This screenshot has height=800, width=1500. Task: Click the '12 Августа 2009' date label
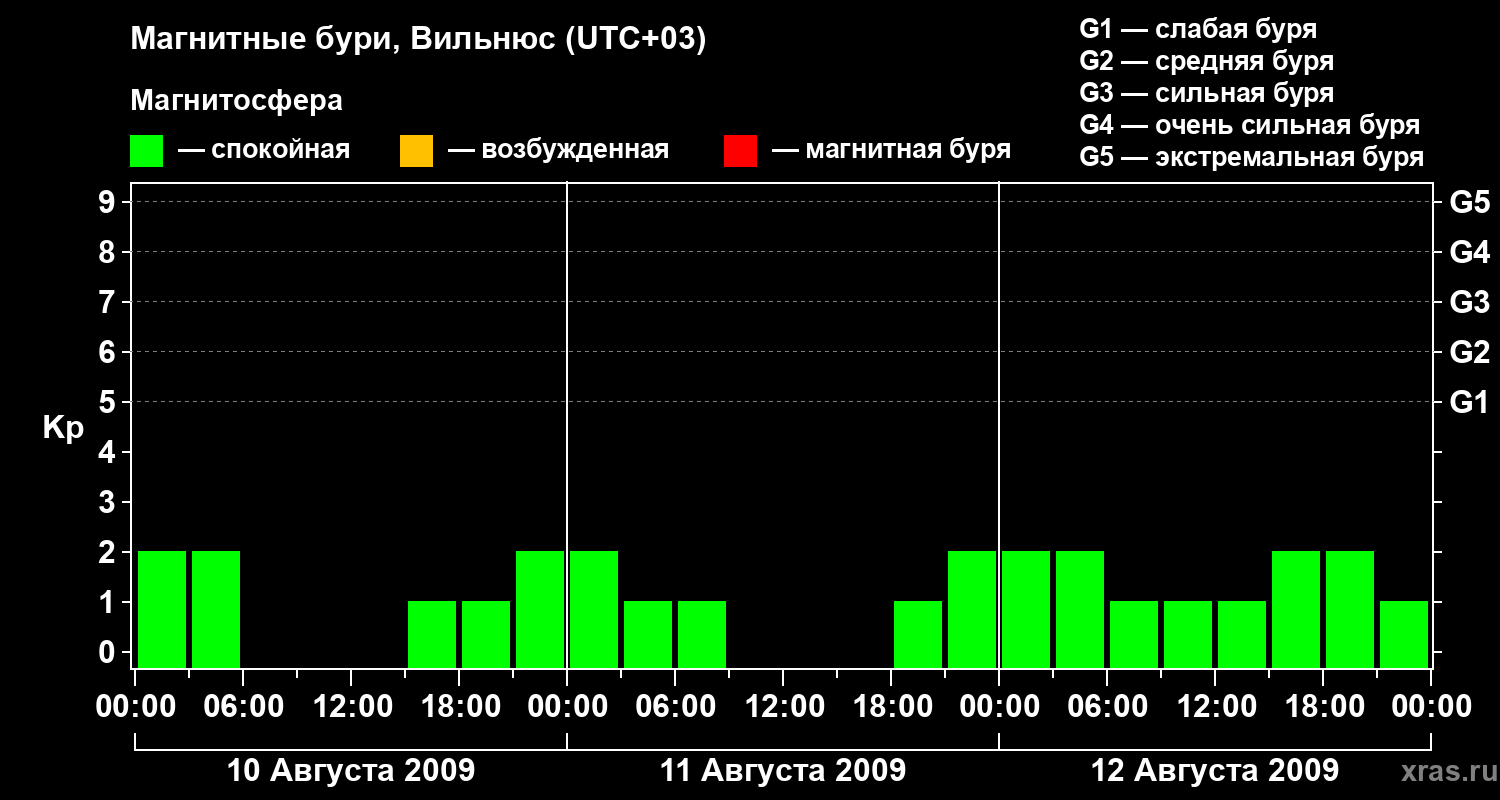(x=1215, y=771)
